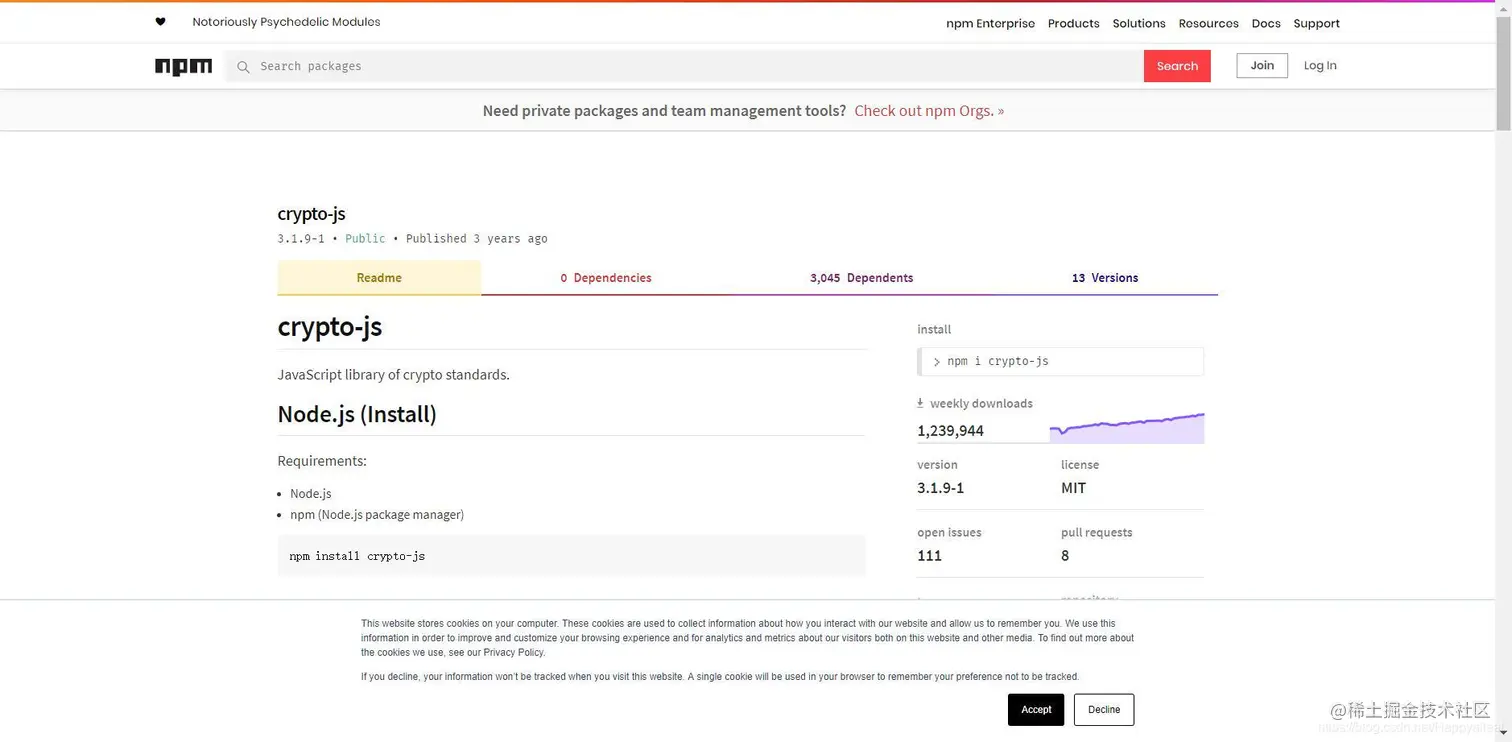
Task: Click the npm logo
Action: point(183,66)
